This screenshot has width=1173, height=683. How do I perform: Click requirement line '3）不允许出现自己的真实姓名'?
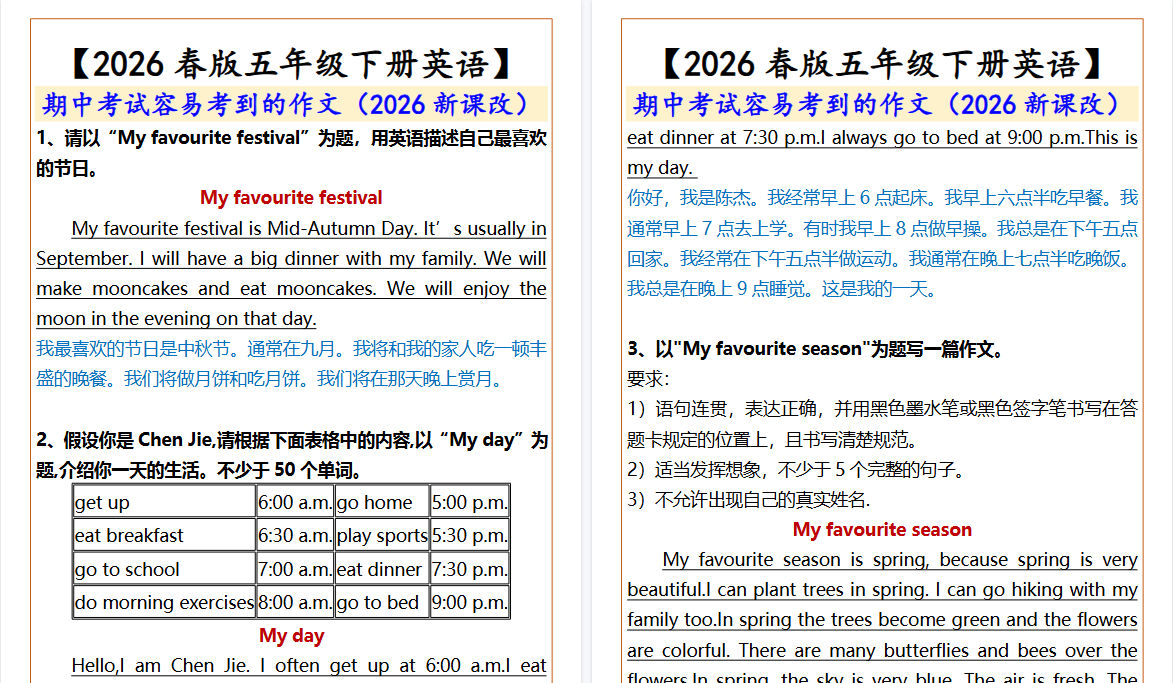click(x=749, y=500)
